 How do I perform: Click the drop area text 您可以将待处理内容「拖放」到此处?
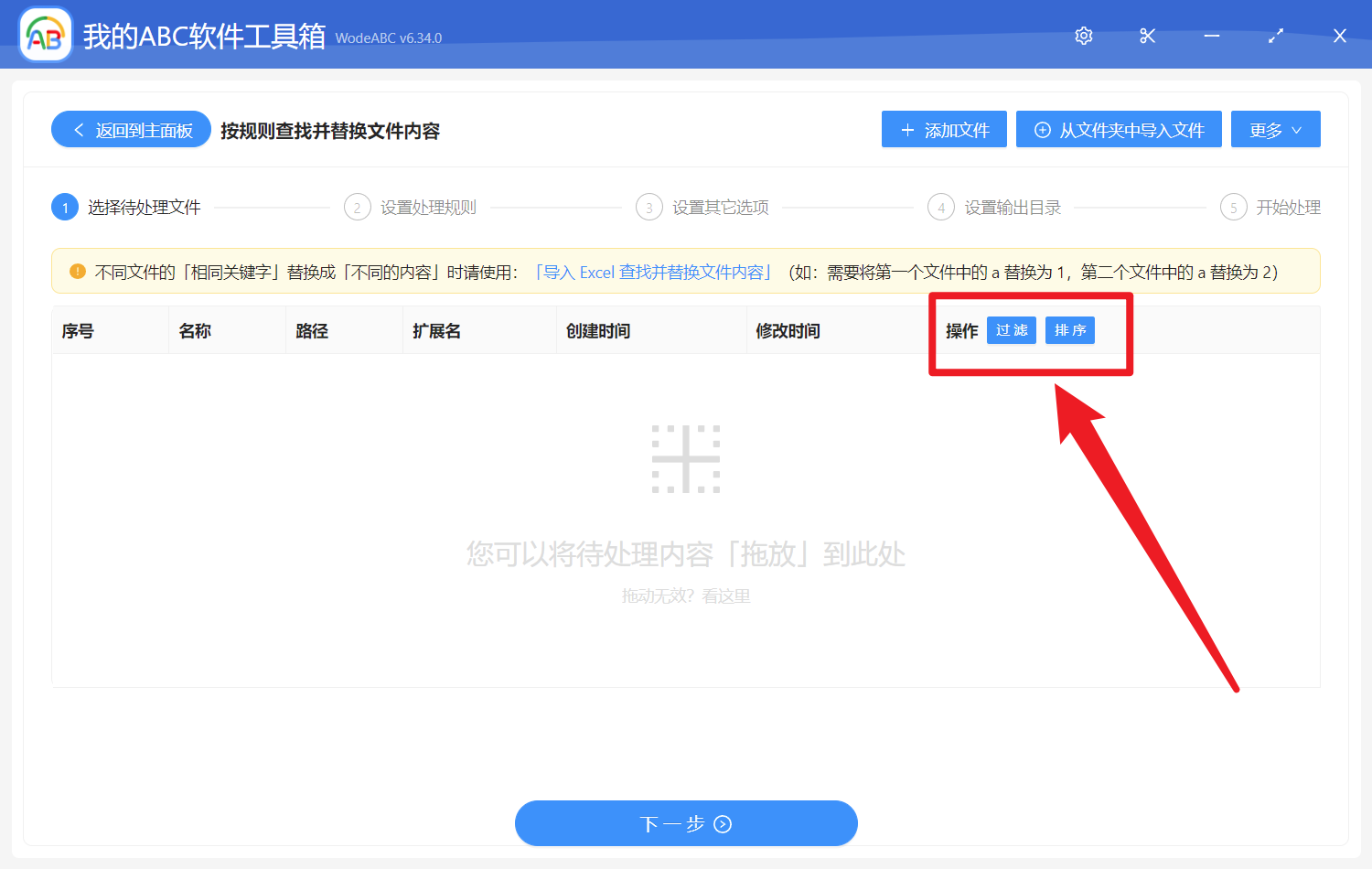tap(686, 554)
